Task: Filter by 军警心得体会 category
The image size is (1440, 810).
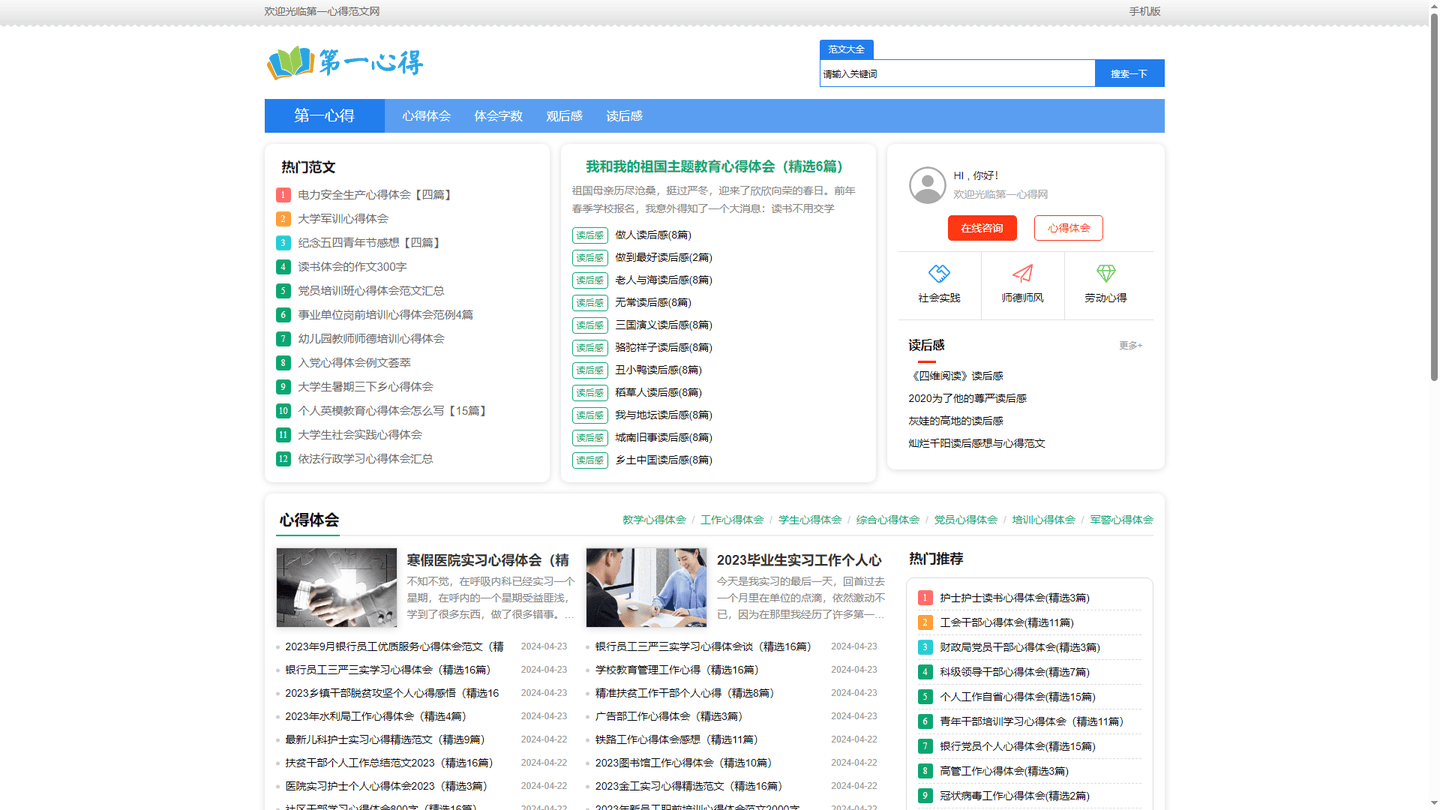Action: coord(1121,520)
